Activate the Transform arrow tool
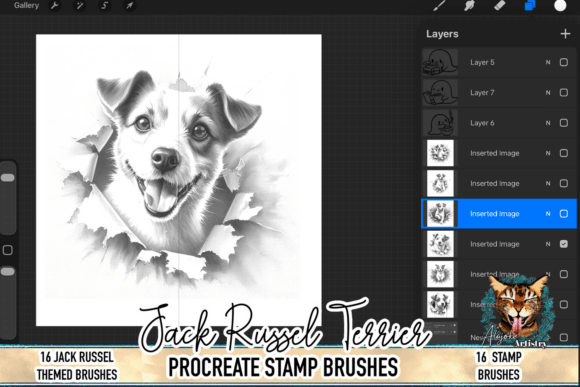This screenshot has height=387, width=580. coord(129,6)
